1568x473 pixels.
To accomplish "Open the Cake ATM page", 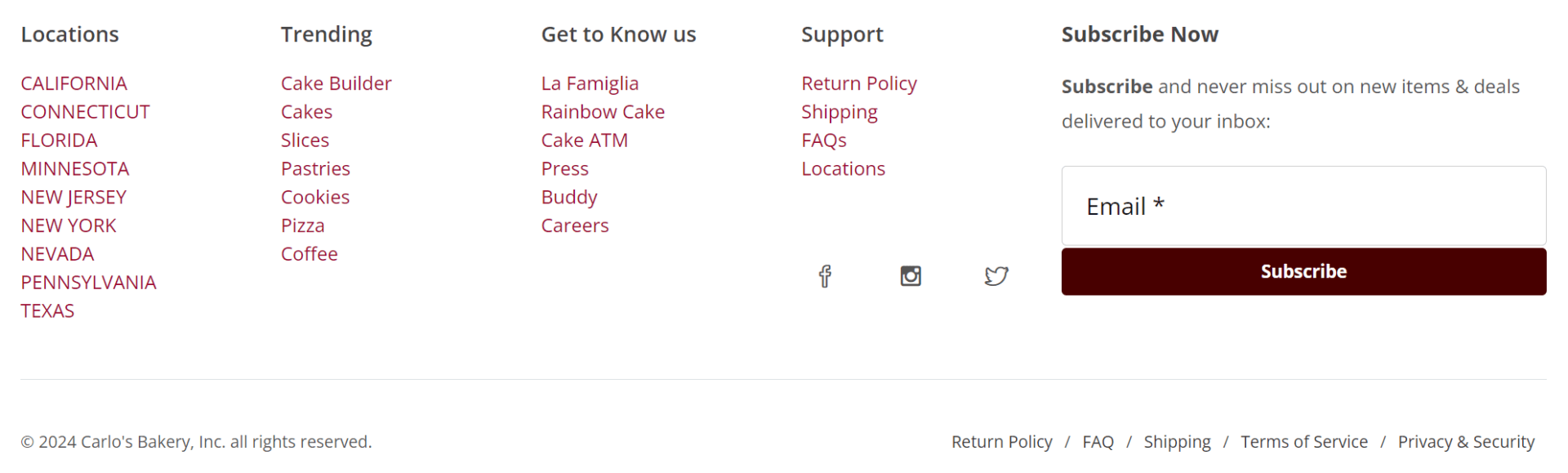I will click(585, 140).
